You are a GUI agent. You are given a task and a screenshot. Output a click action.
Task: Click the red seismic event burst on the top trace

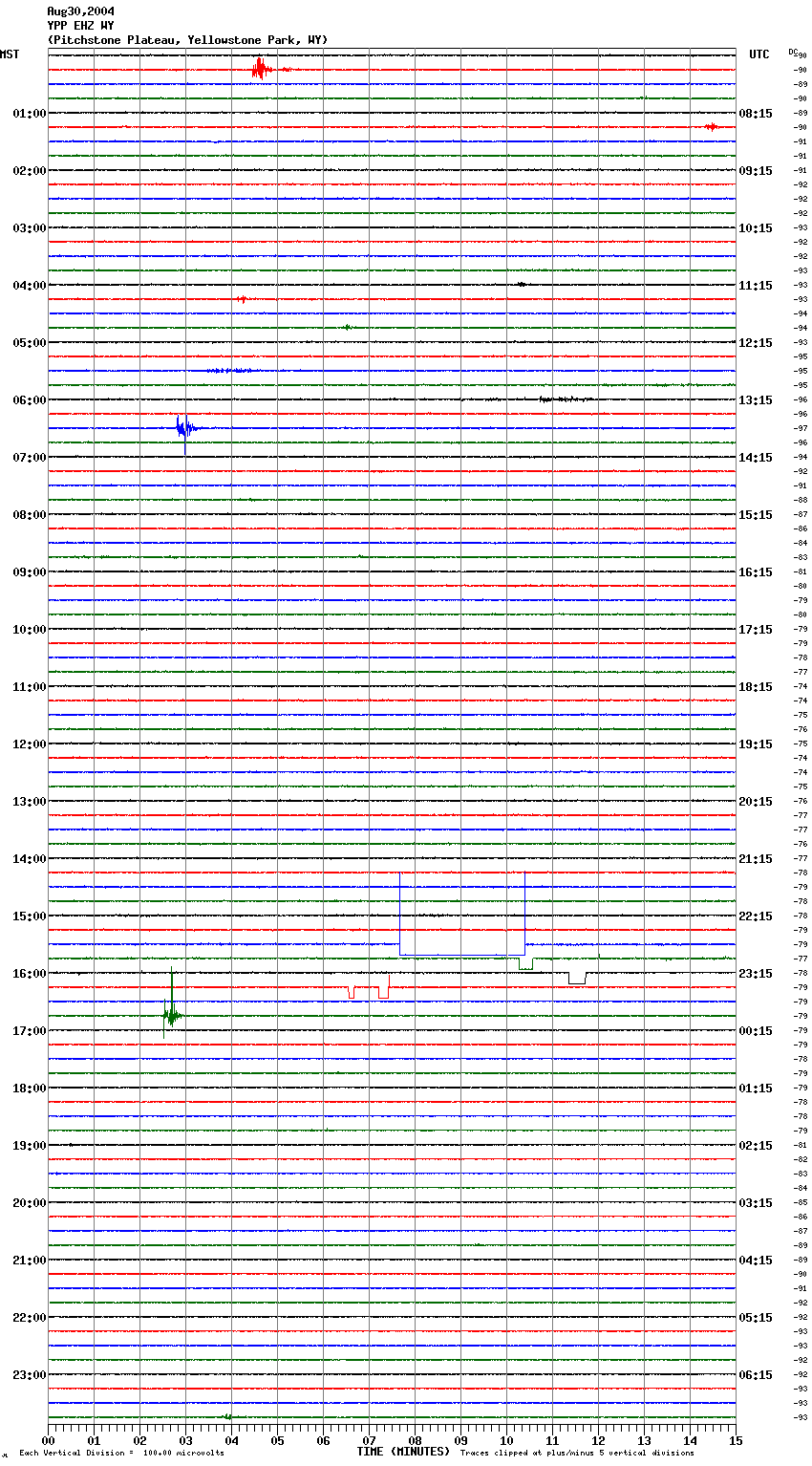tap(261, 69)
